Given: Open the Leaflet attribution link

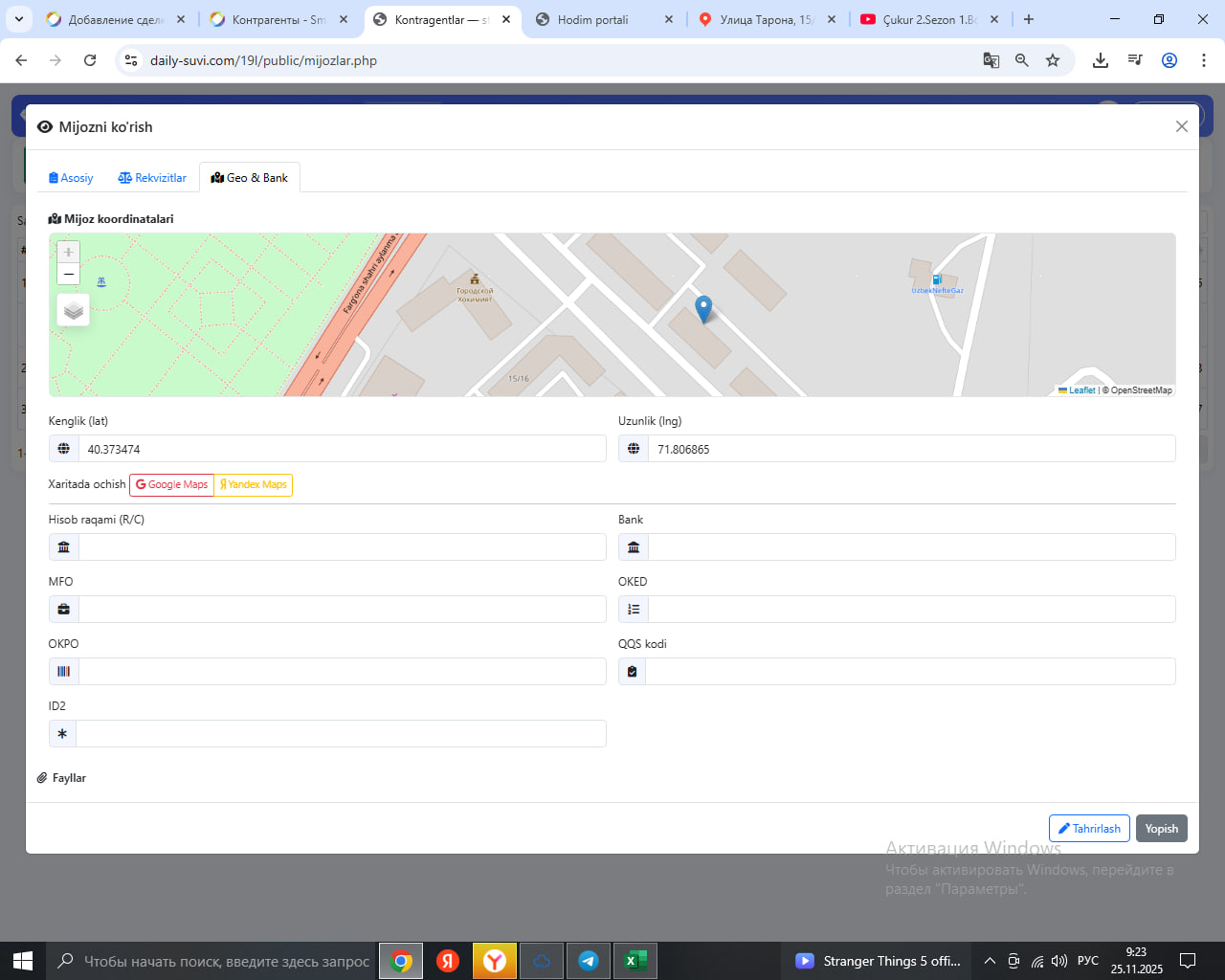Looking at the screenshot, I should 1081,390.
